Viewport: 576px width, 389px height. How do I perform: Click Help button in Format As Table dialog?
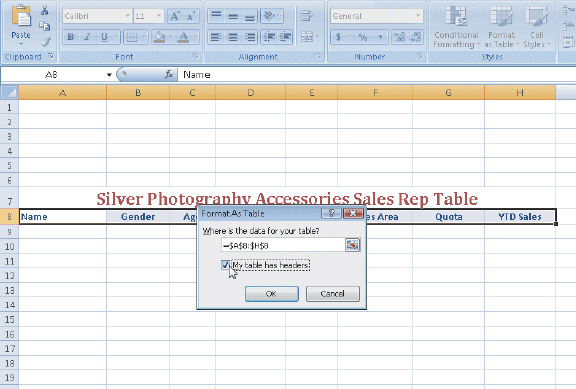[x=331, y=213]
